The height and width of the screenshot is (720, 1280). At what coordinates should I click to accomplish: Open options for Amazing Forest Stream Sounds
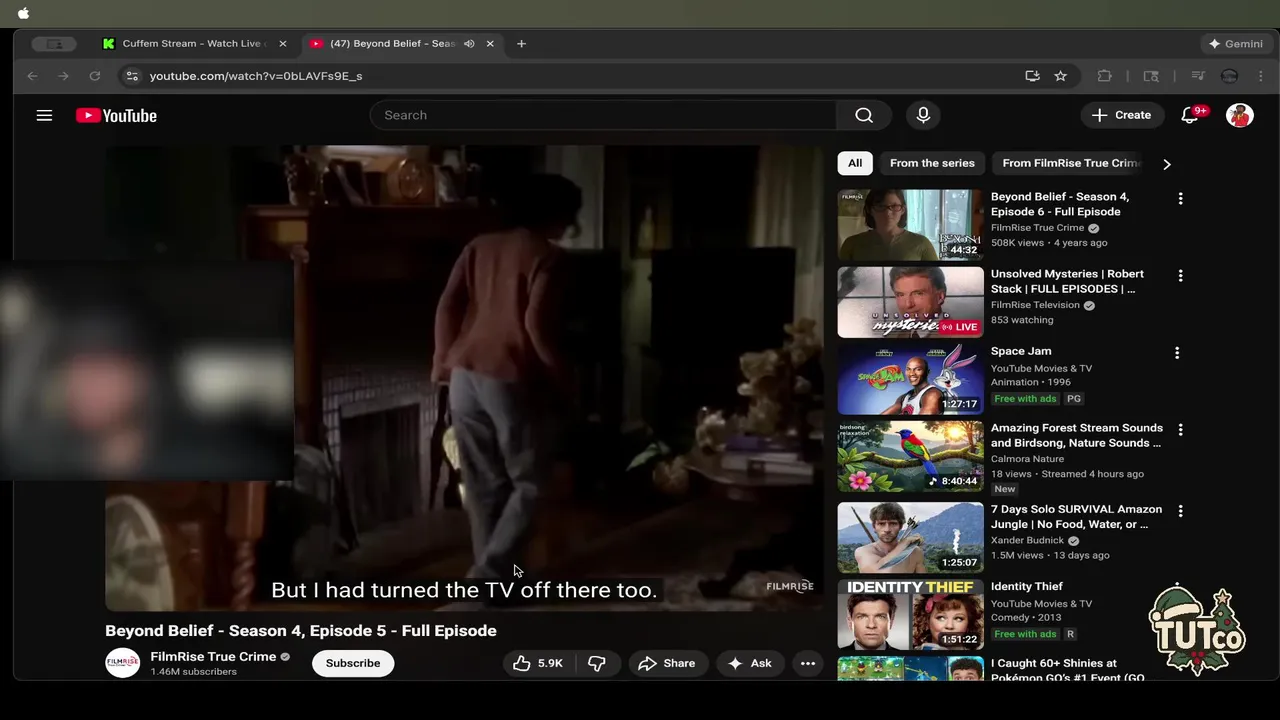tap(1180, 430)
